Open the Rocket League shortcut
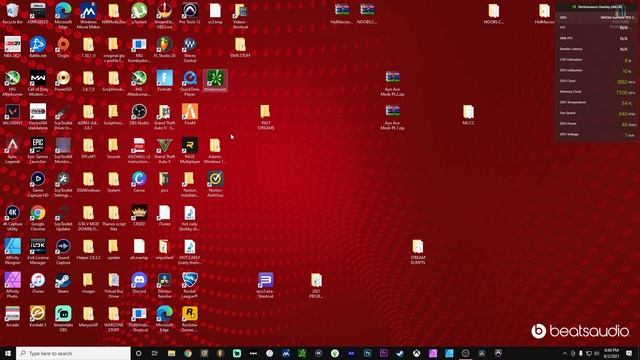The width and height of the screenshot is (640, 360). (190, 285)
